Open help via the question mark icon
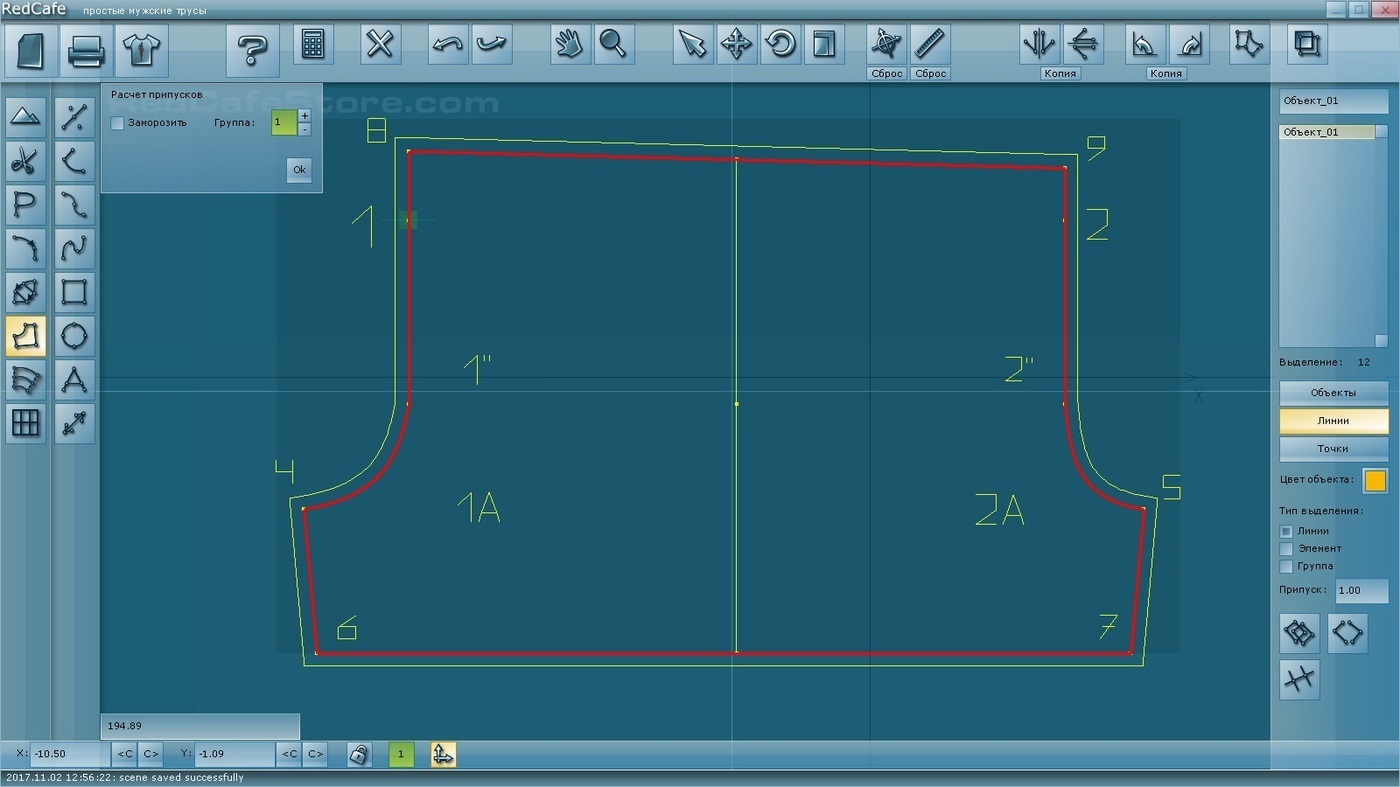Viewport: 1400px width, 787px height. pyautogui.click(x=252, y=49)
